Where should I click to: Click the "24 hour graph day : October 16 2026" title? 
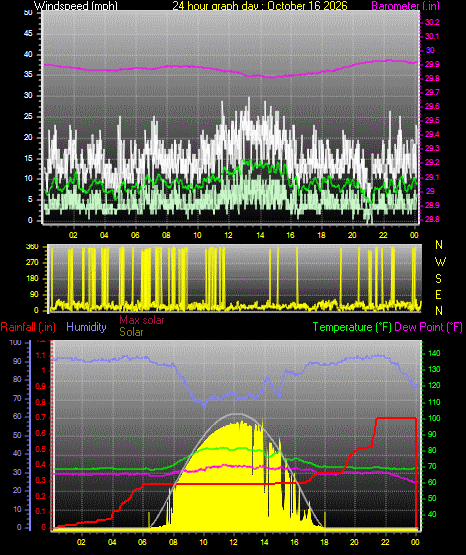coord(260,6)
